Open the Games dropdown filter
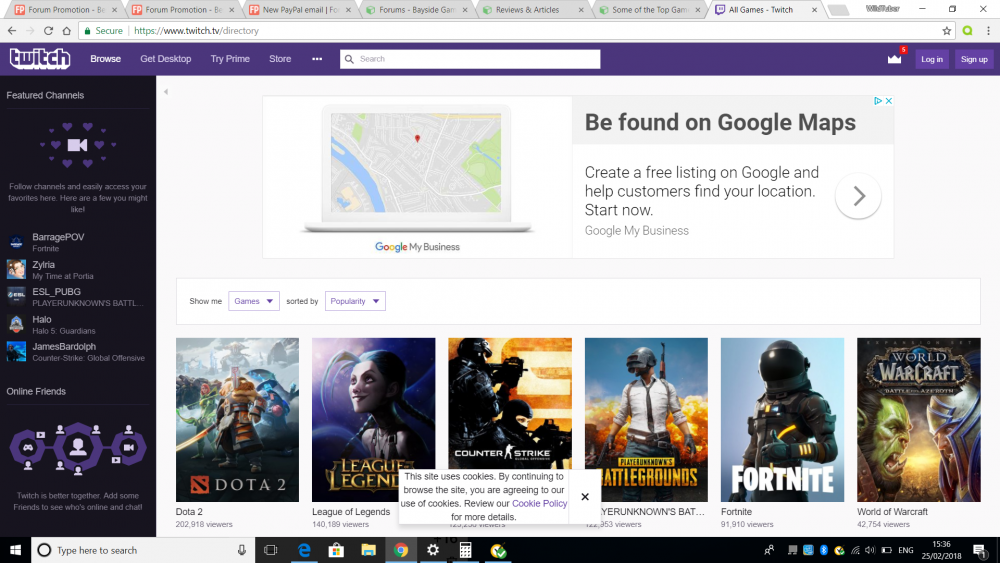This screenshot has height=563, width=1000. (x=254, y=301)
